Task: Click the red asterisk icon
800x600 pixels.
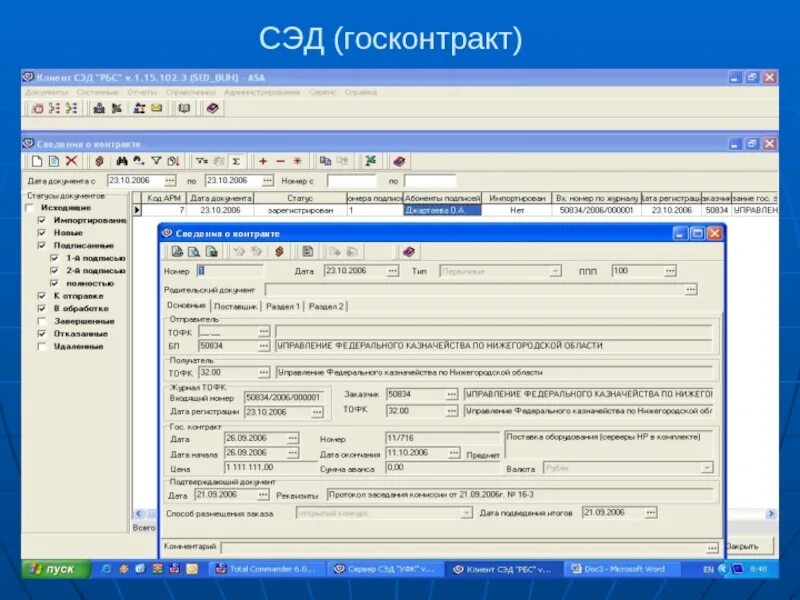Action: click(297, 161)
